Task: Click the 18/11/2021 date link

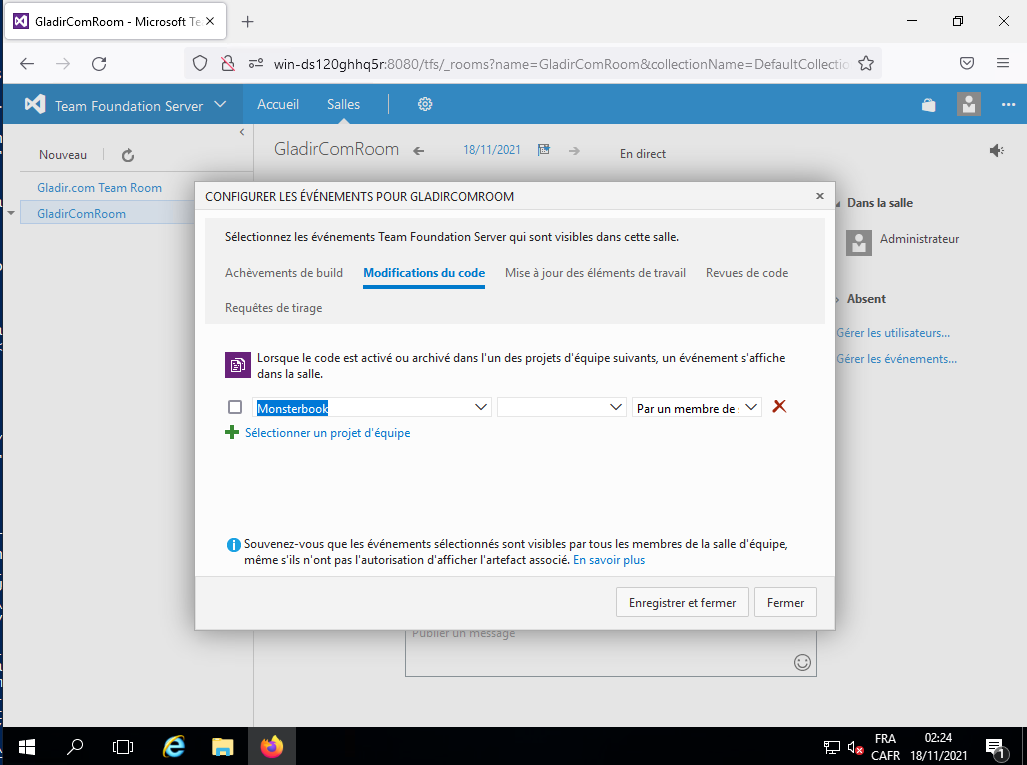Action: point(492,150)
